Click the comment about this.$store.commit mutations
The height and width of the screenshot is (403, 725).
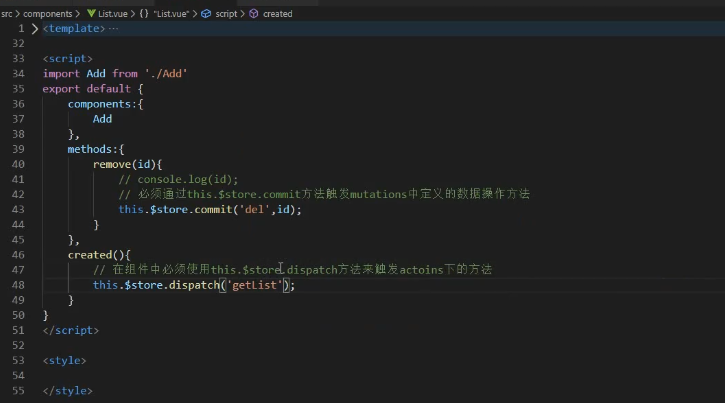point(324,194)
